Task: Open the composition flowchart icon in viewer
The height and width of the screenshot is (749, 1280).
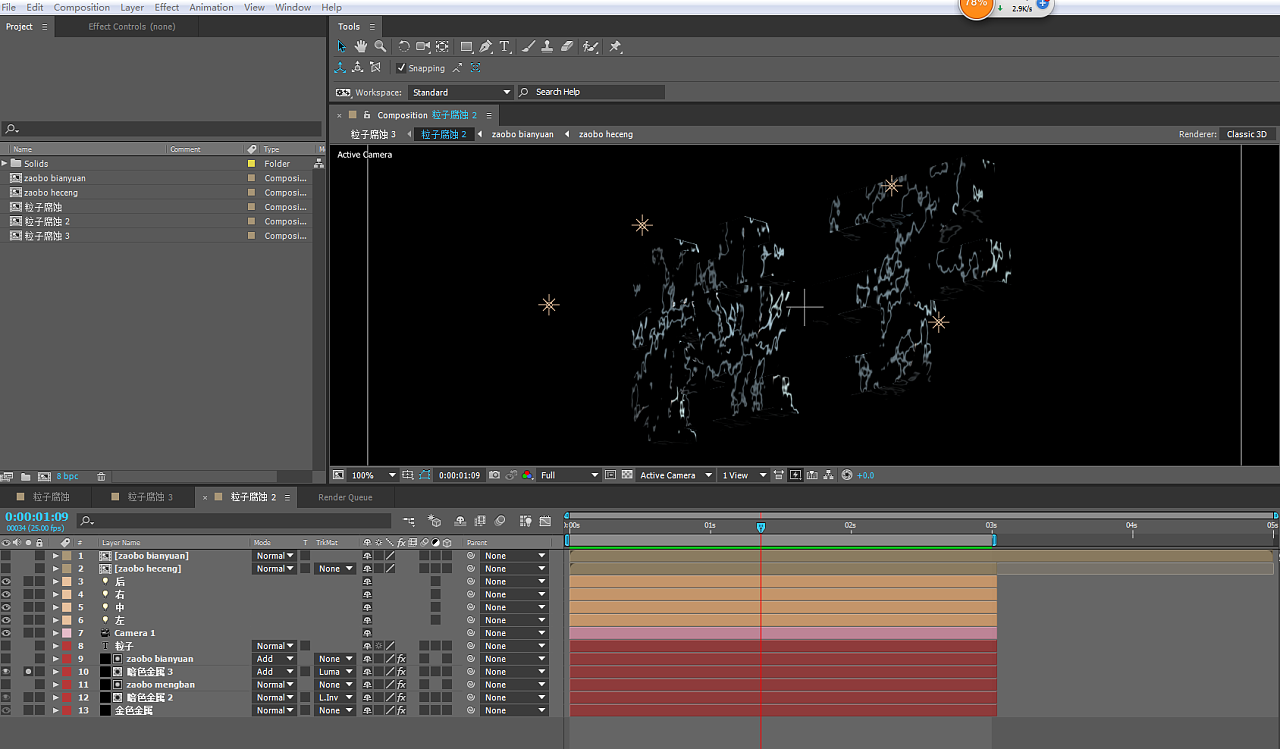Action: click(829, 475)
